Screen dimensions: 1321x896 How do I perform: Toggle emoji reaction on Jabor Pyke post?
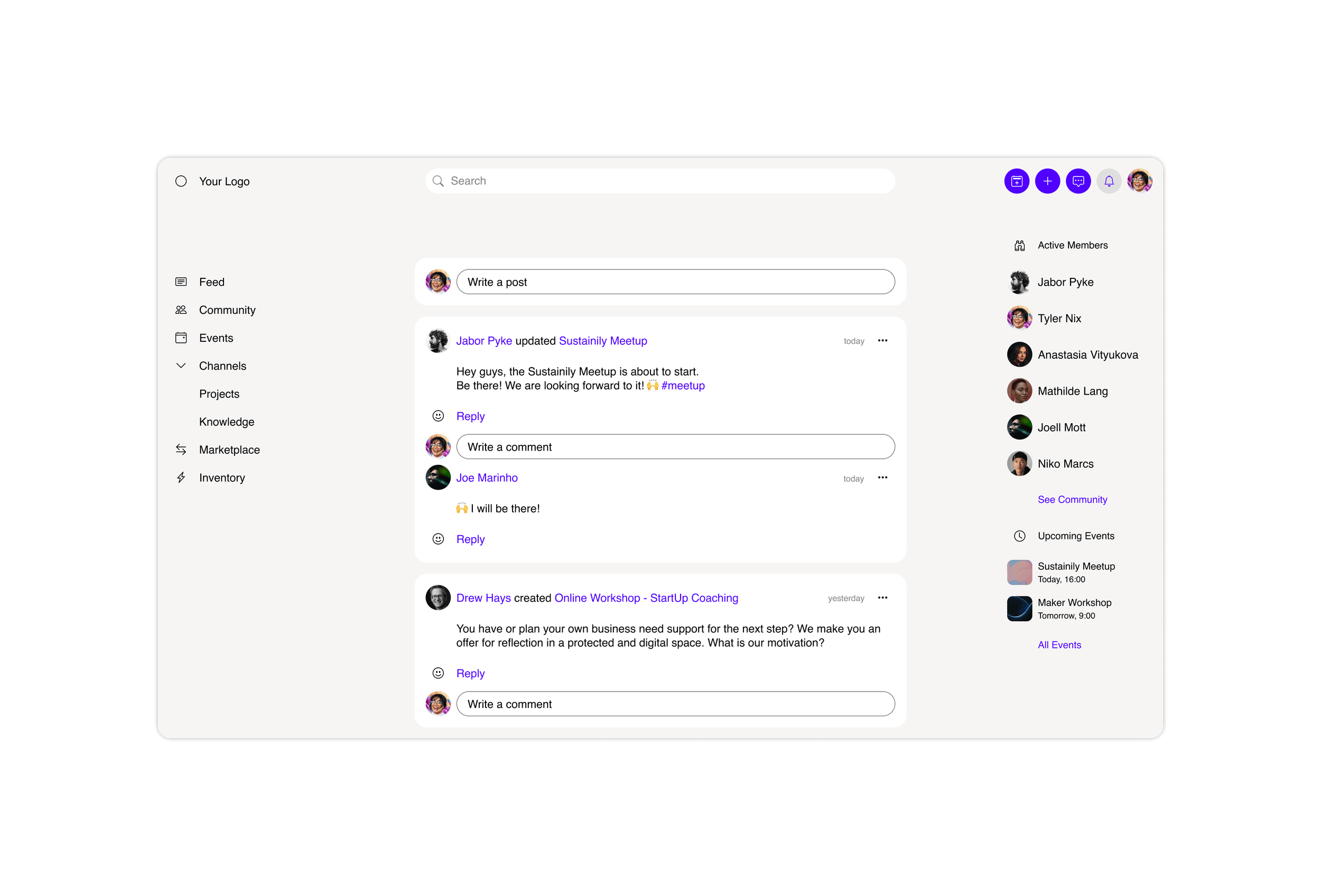coord(438,415)
